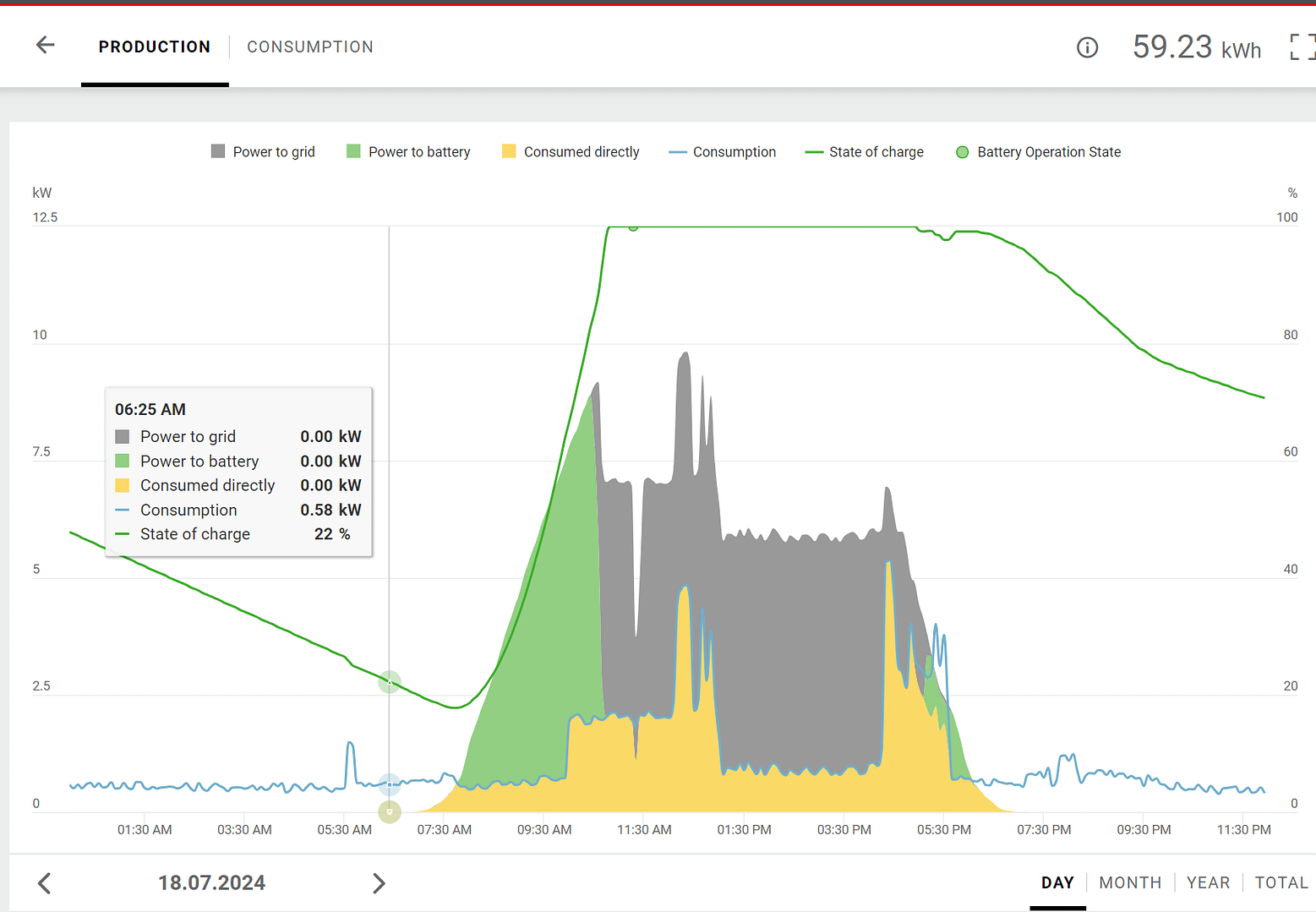Image resolution: width=1316 pixels, height=912 pixels.
Task: Show the Total view
Action: (x=1281, y=882)
